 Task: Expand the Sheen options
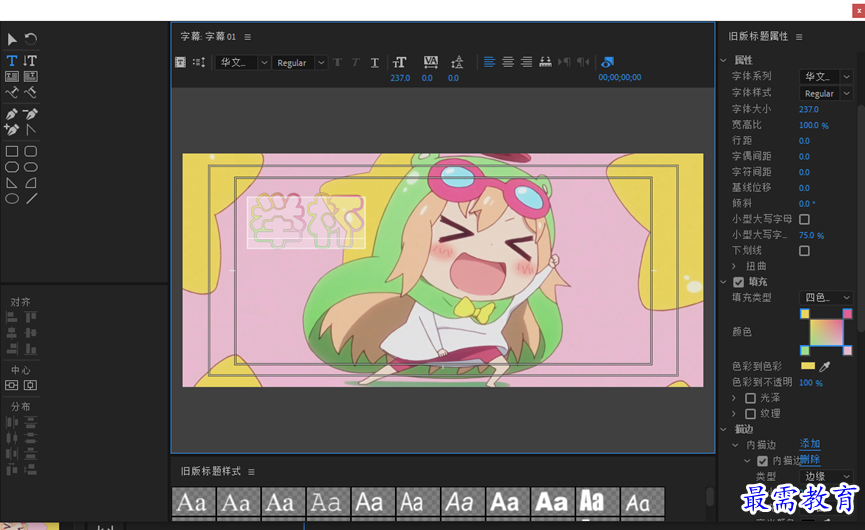point(734,398)
